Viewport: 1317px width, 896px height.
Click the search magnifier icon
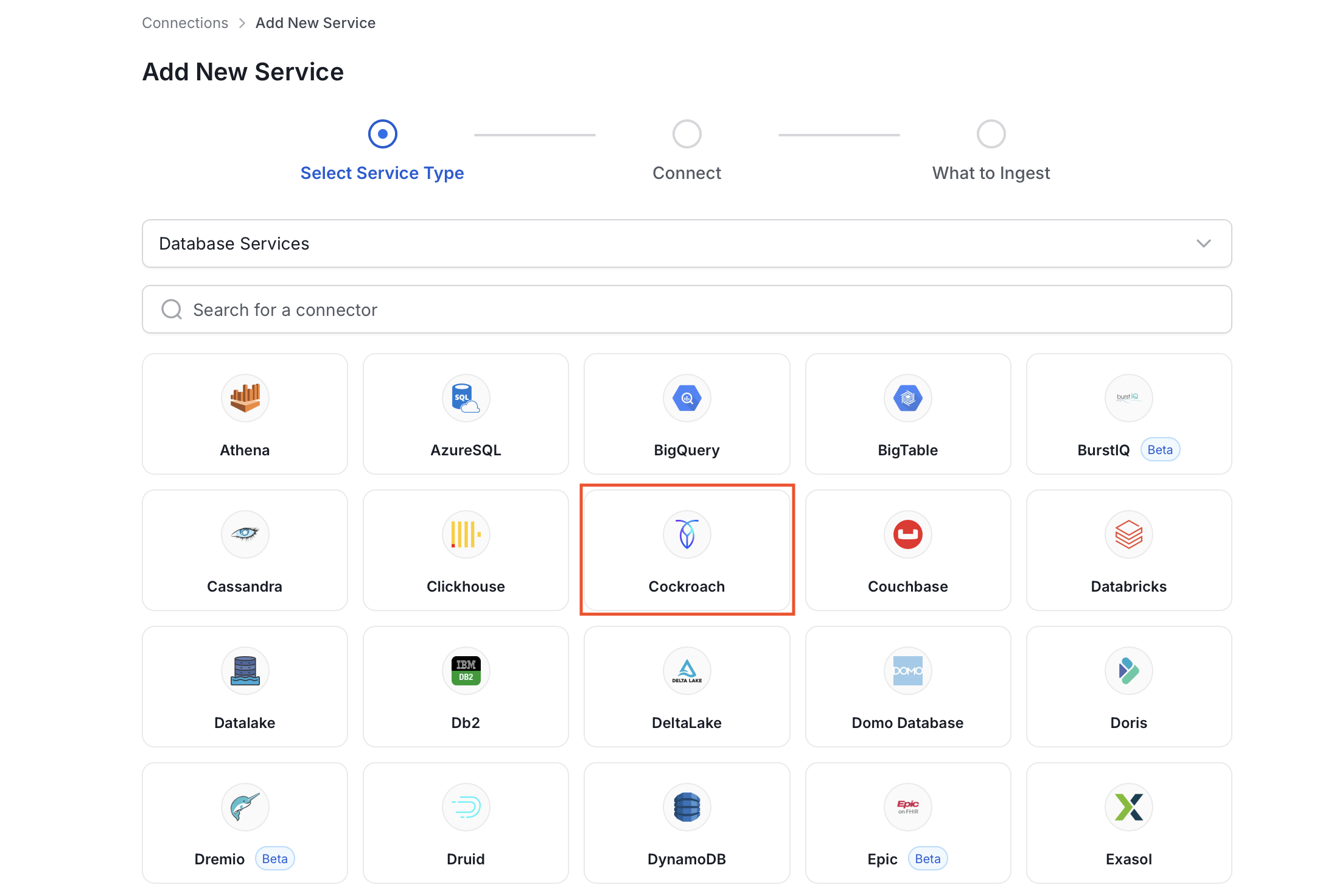tap(172, 309)
